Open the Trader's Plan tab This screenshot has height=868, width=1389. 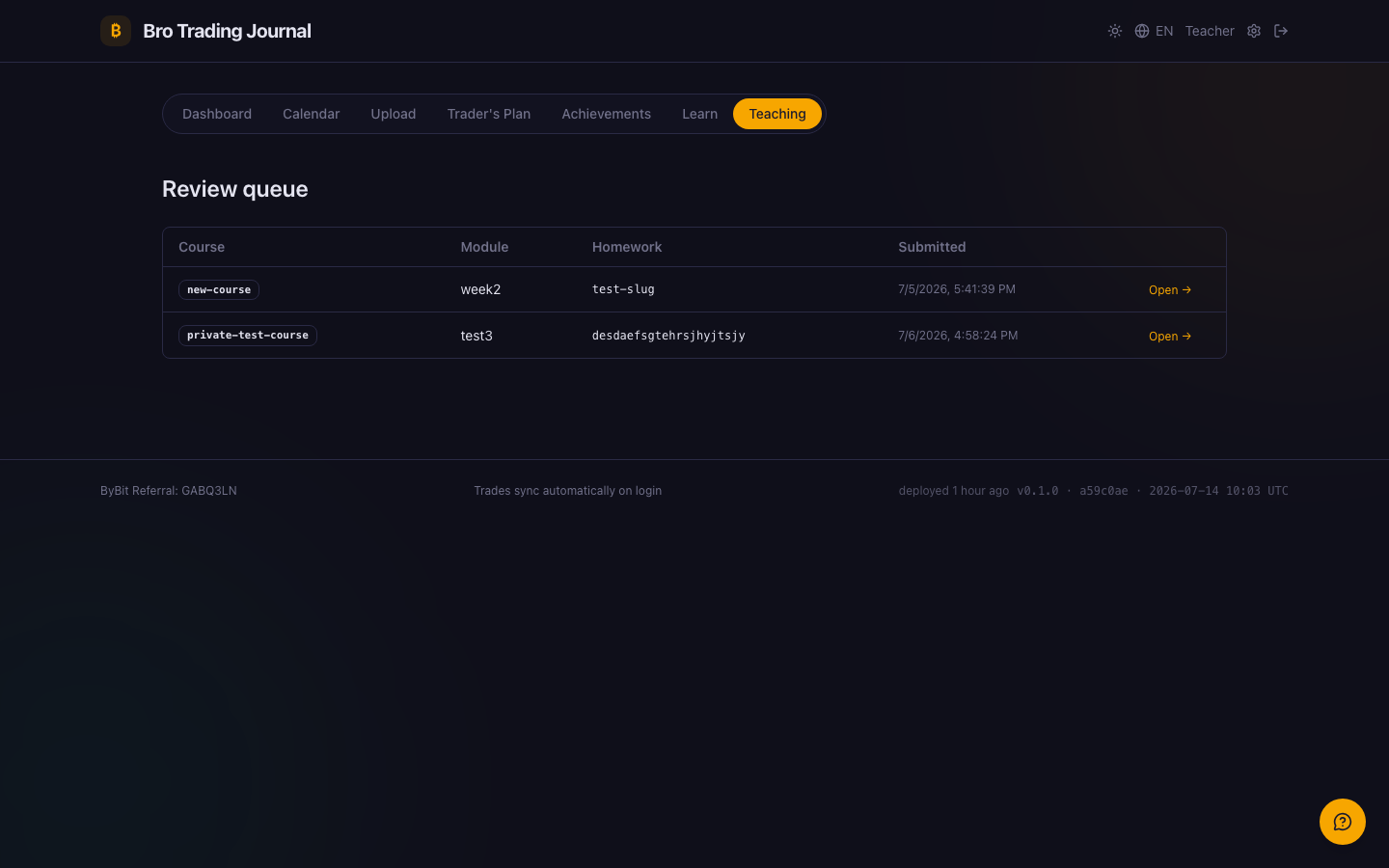click(489, 114)
